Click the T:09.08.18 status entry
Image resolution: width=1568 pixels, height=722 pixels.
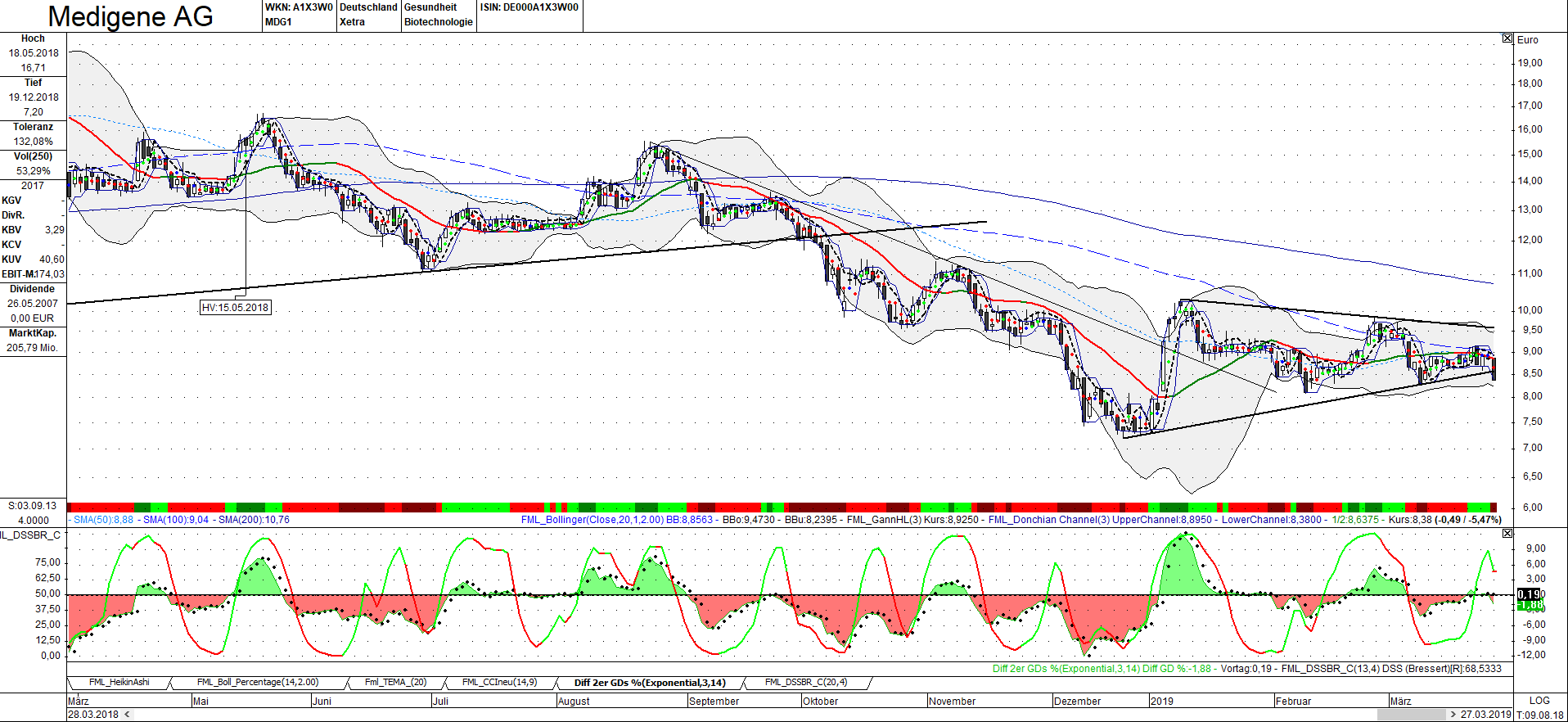(x=1540, y=715)
